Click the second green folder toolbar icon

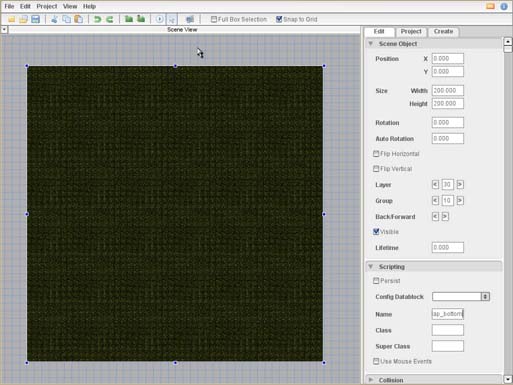point(141,19)
